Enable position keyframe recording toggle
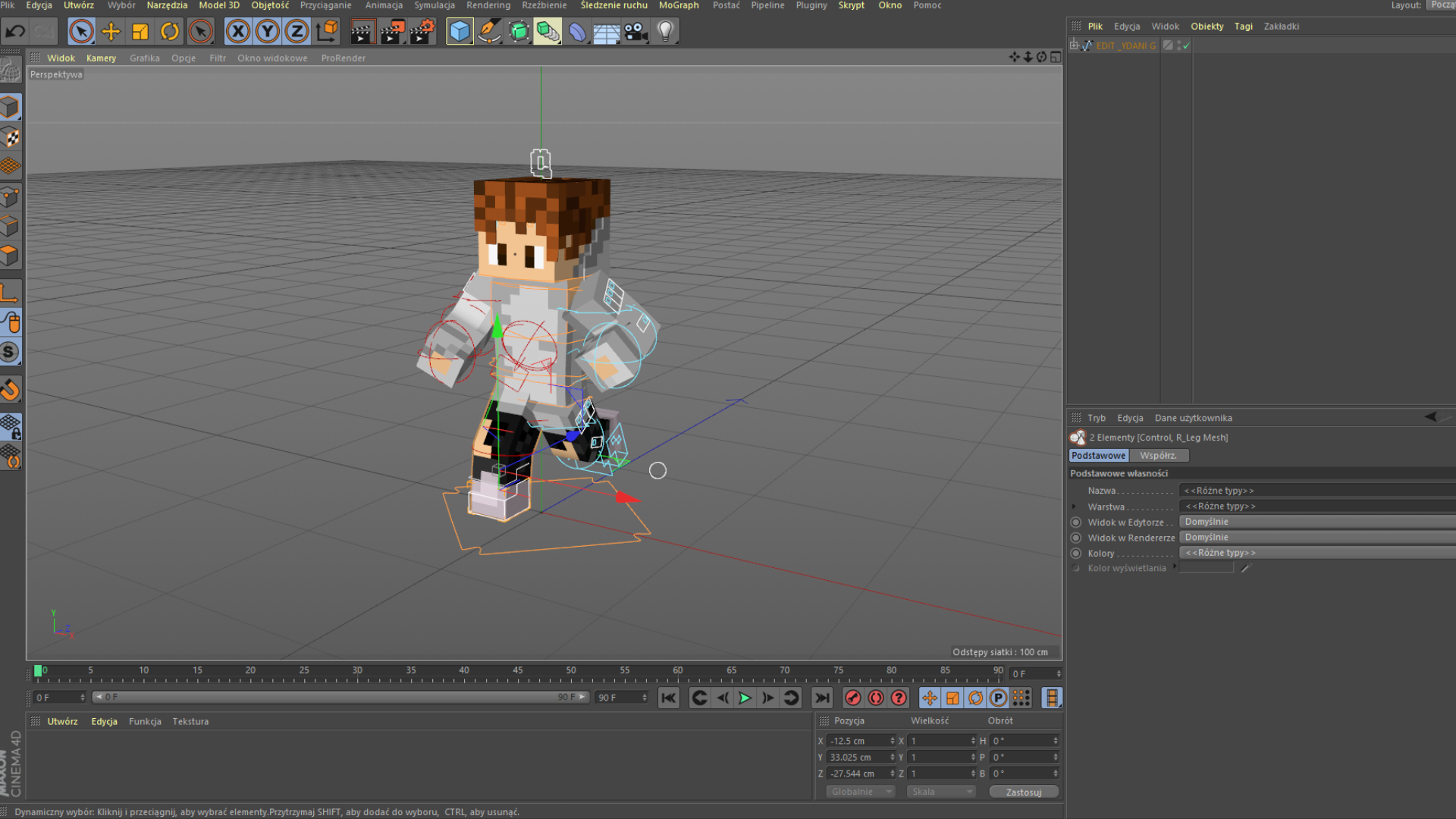Image resolution: width=1456 pixels, height=819 pixels. [x=929, y=698]
